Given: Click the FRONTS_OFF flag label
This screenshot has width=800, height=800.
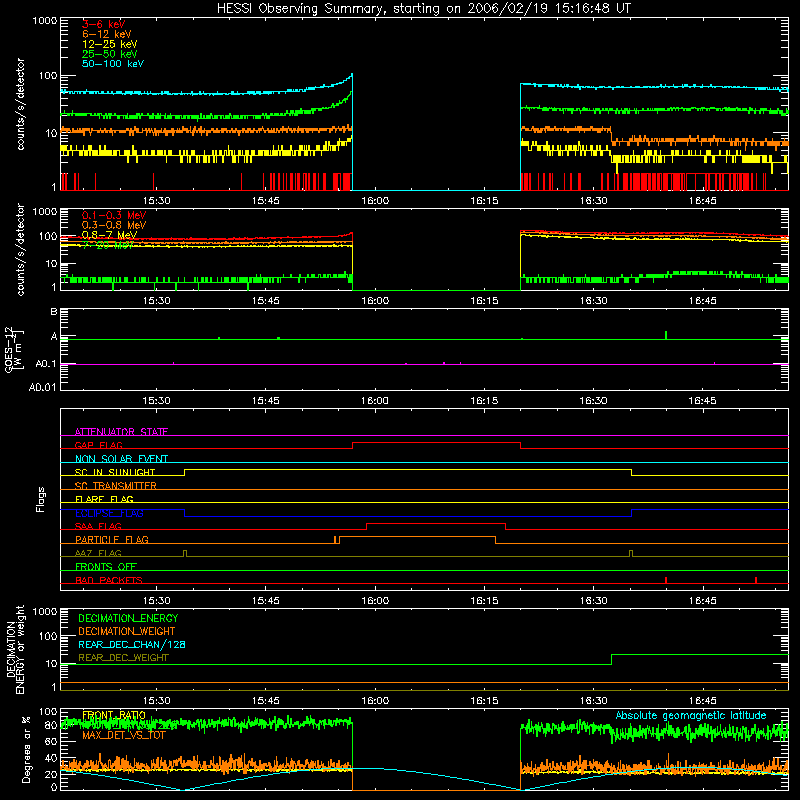Looking at the screenshot, I should tap(106, 566).
